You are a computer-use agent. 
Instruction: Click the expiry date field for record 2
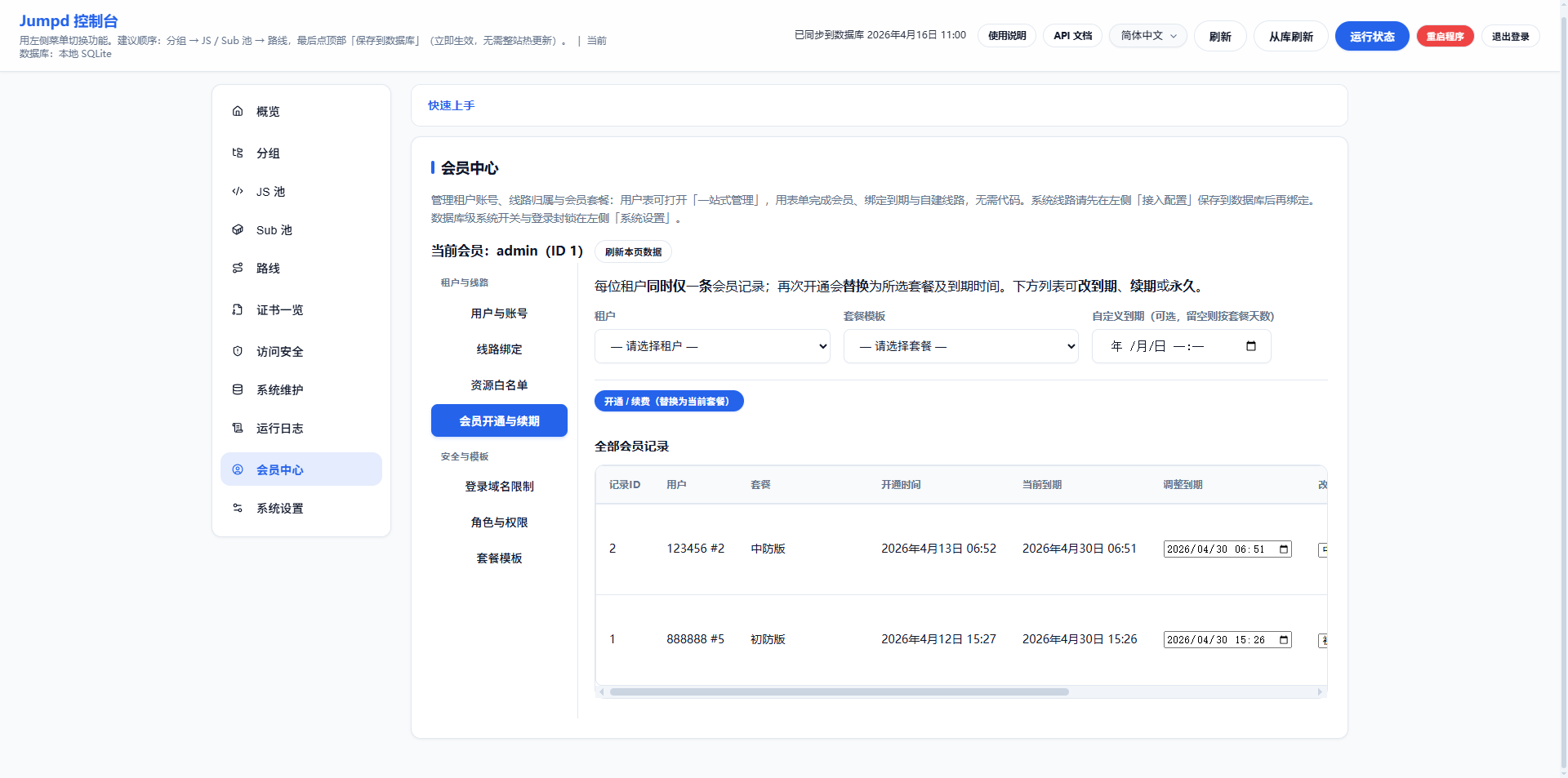[x=1217, y=549]
